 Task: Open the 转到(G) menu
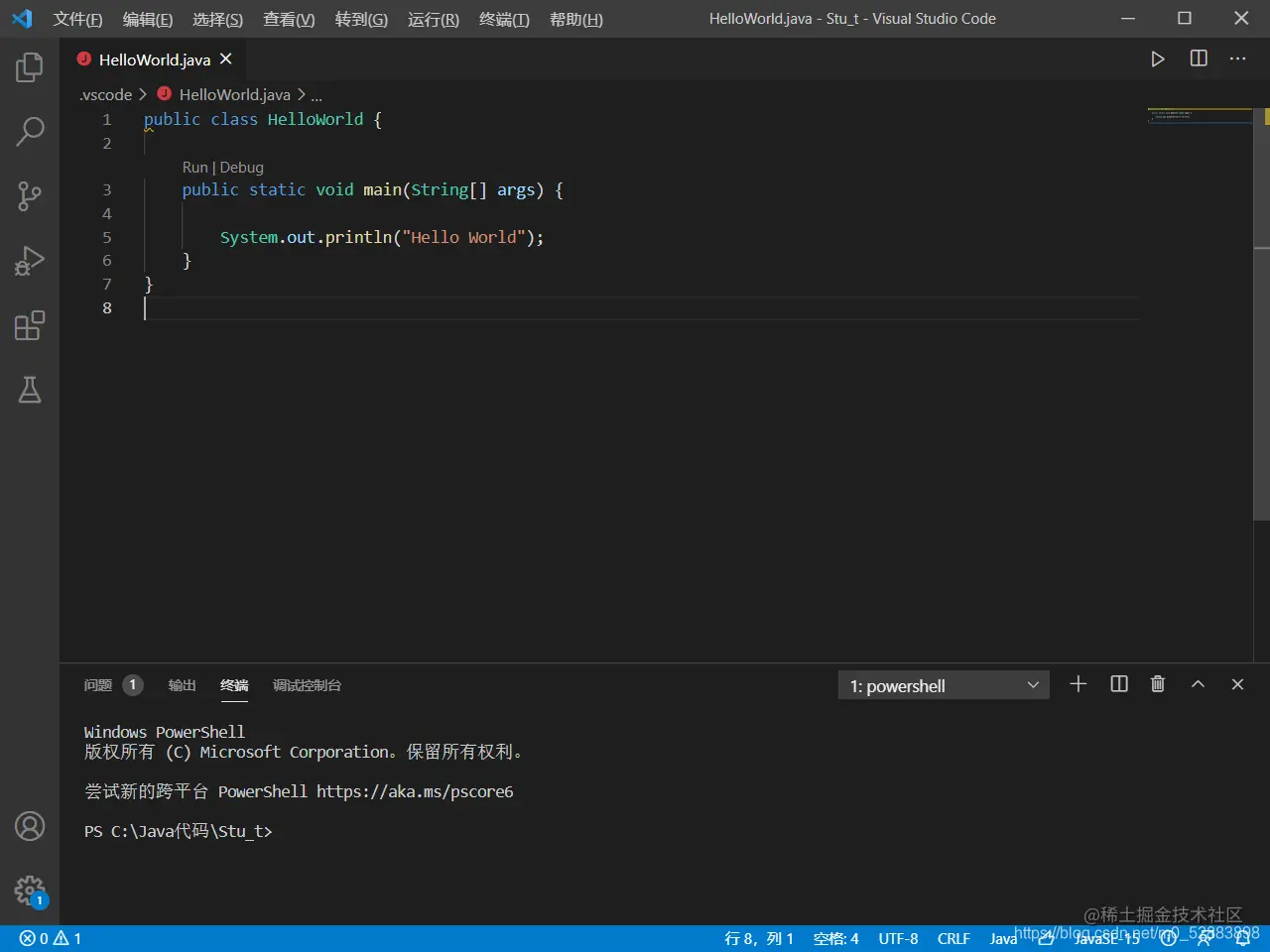pos(361,19)
